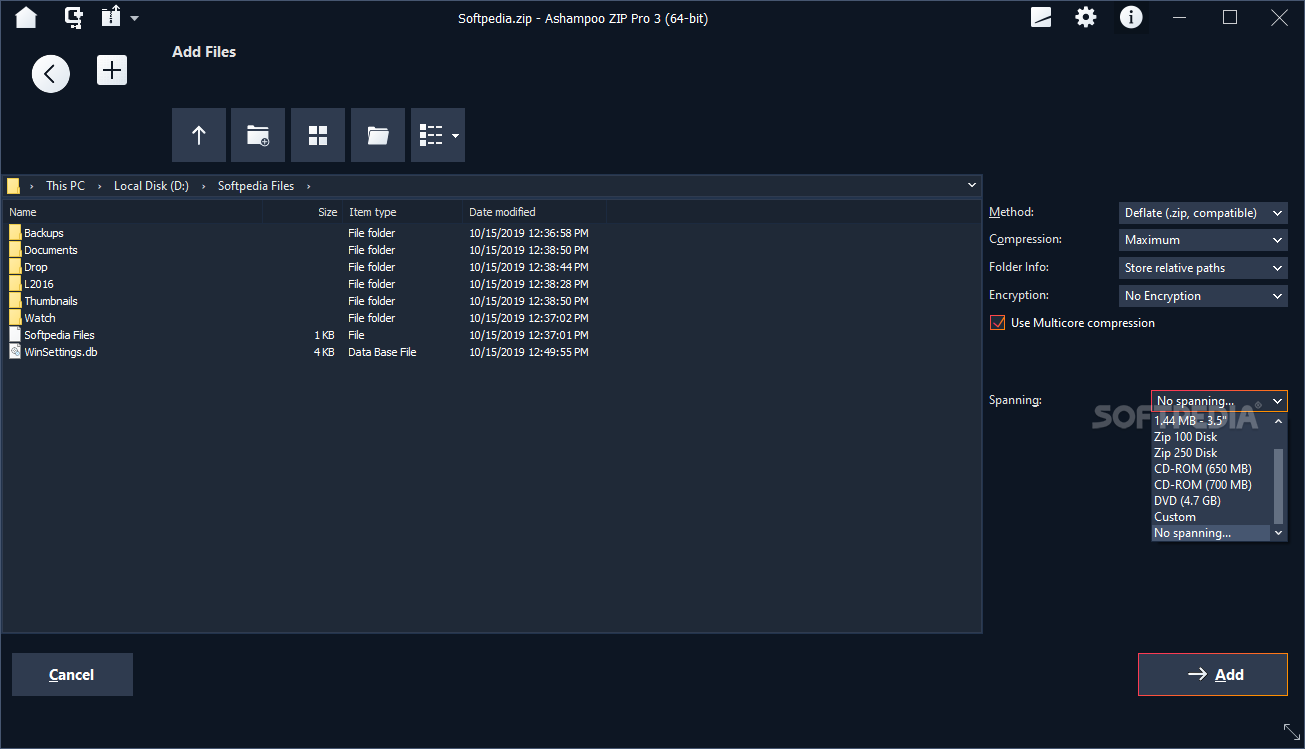
Task: Open the info about icon
Action: (1131, 17)
